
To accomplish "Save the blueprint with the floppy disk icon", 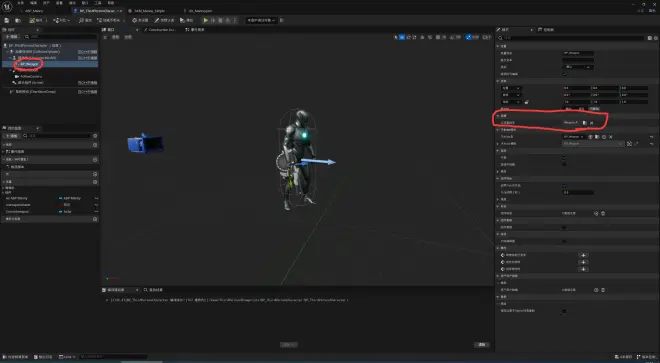I will [x=7, y=20].
